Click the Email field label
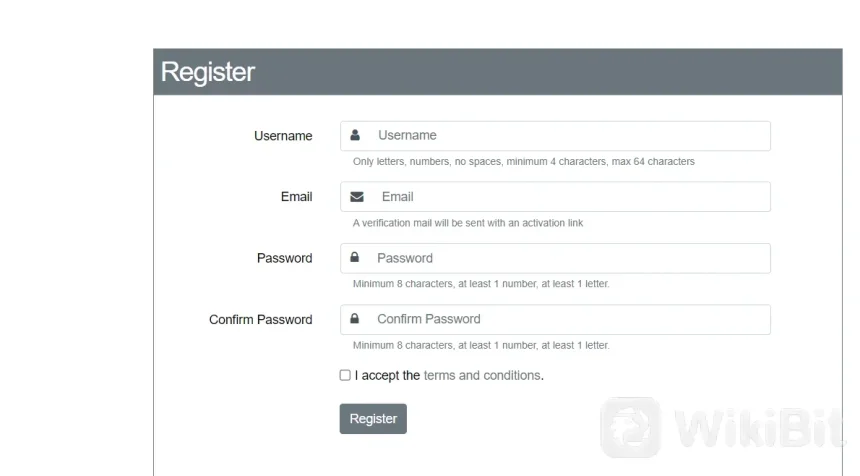 tap(296, 197)
